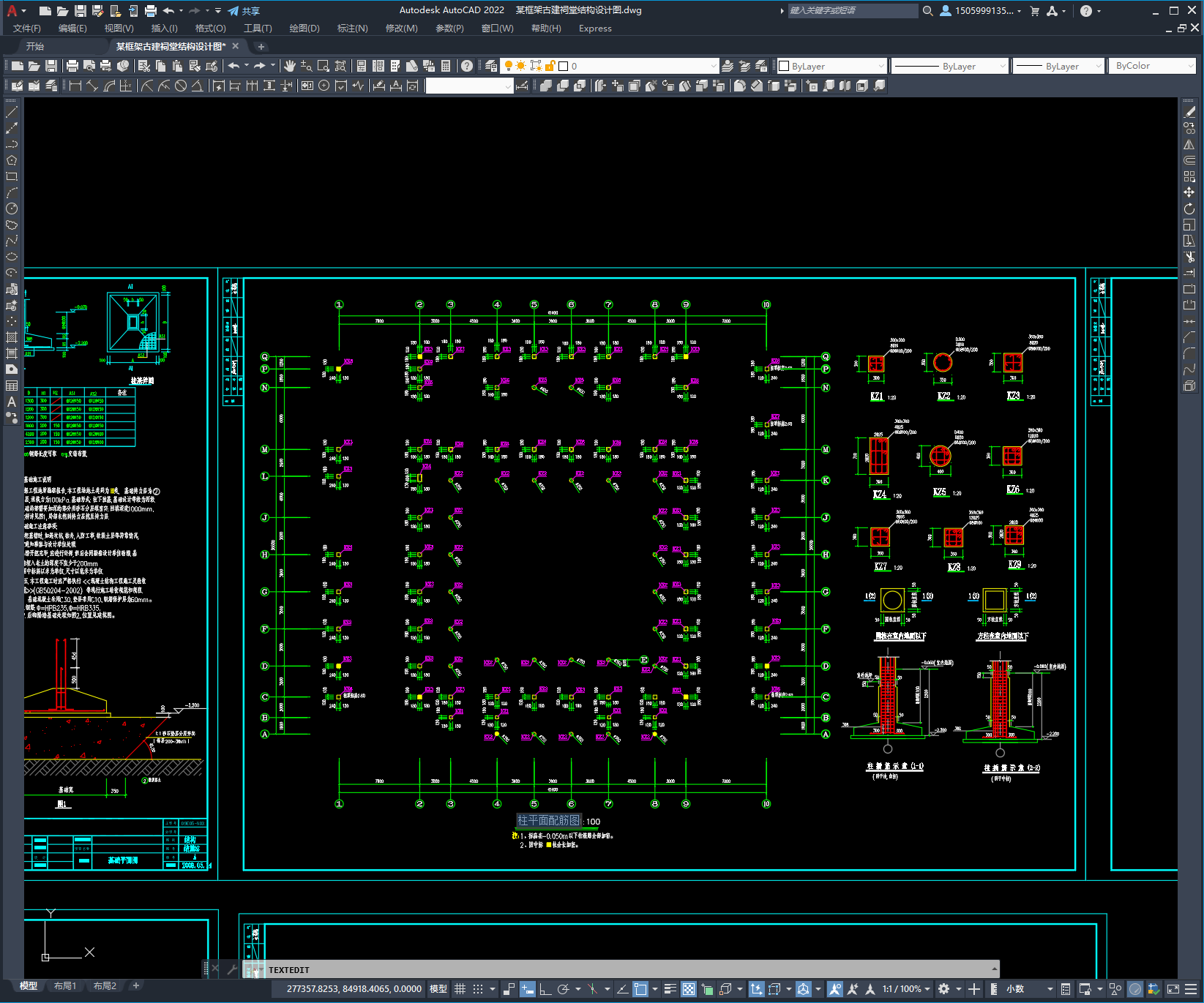The width and height of the screenshot is (1204, 1003).
Task: Open the Express menu
Action: [595, 29]
